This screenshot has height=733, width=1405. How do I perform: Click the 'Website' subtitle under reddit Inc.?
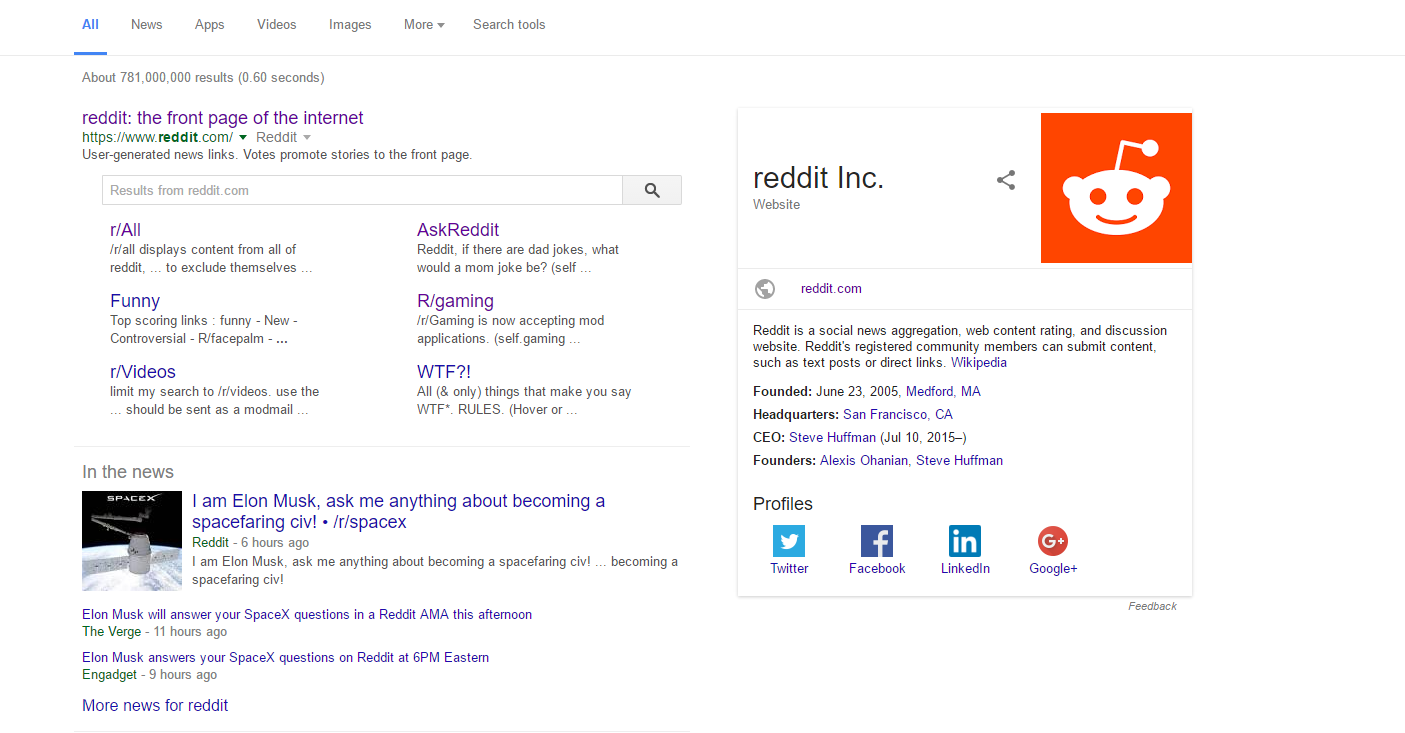click(776, 204)
